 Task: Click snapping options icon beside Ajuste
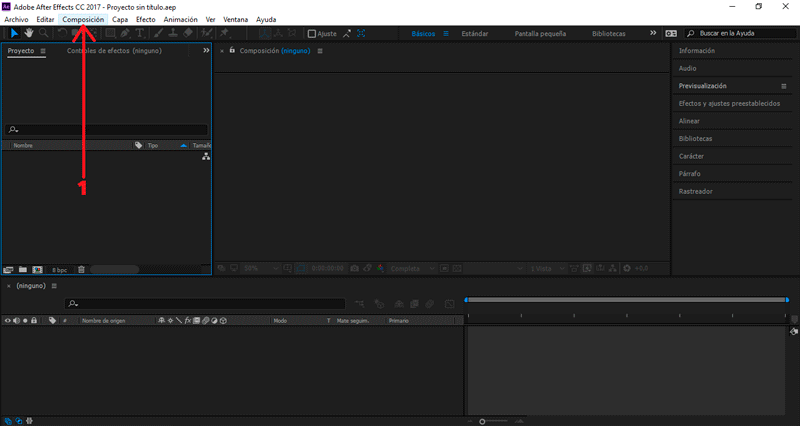(x=347, y=34)
